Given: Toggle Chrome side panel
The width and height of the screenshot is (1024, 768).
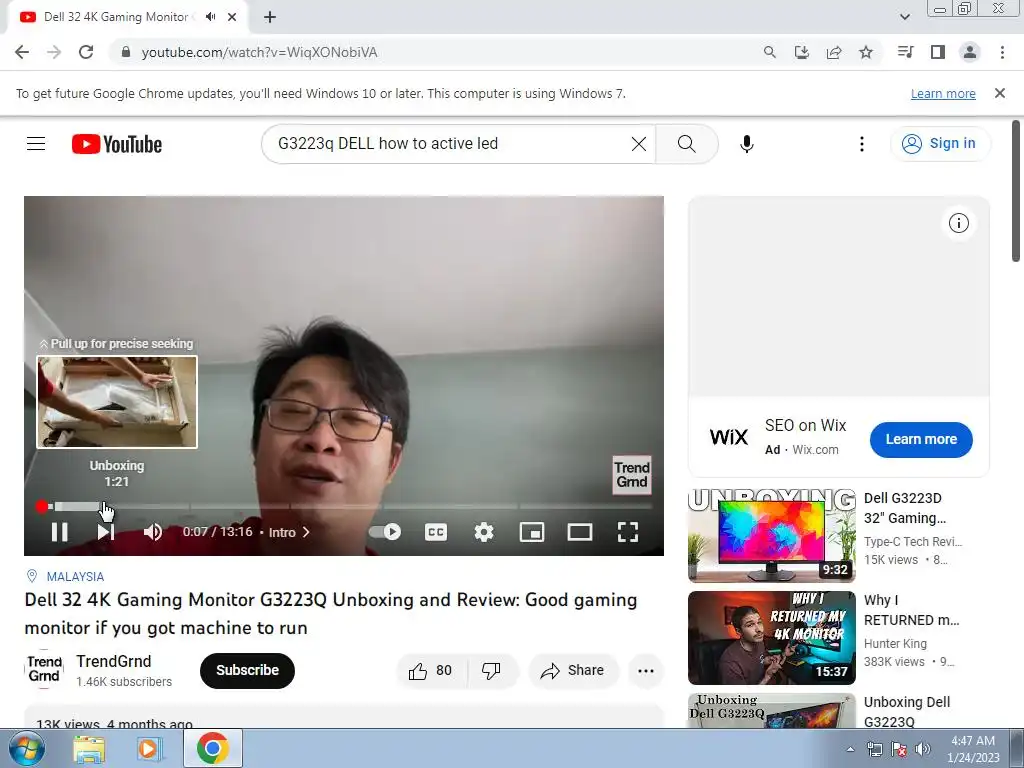Looking at the screenshot, I should 938,52.
